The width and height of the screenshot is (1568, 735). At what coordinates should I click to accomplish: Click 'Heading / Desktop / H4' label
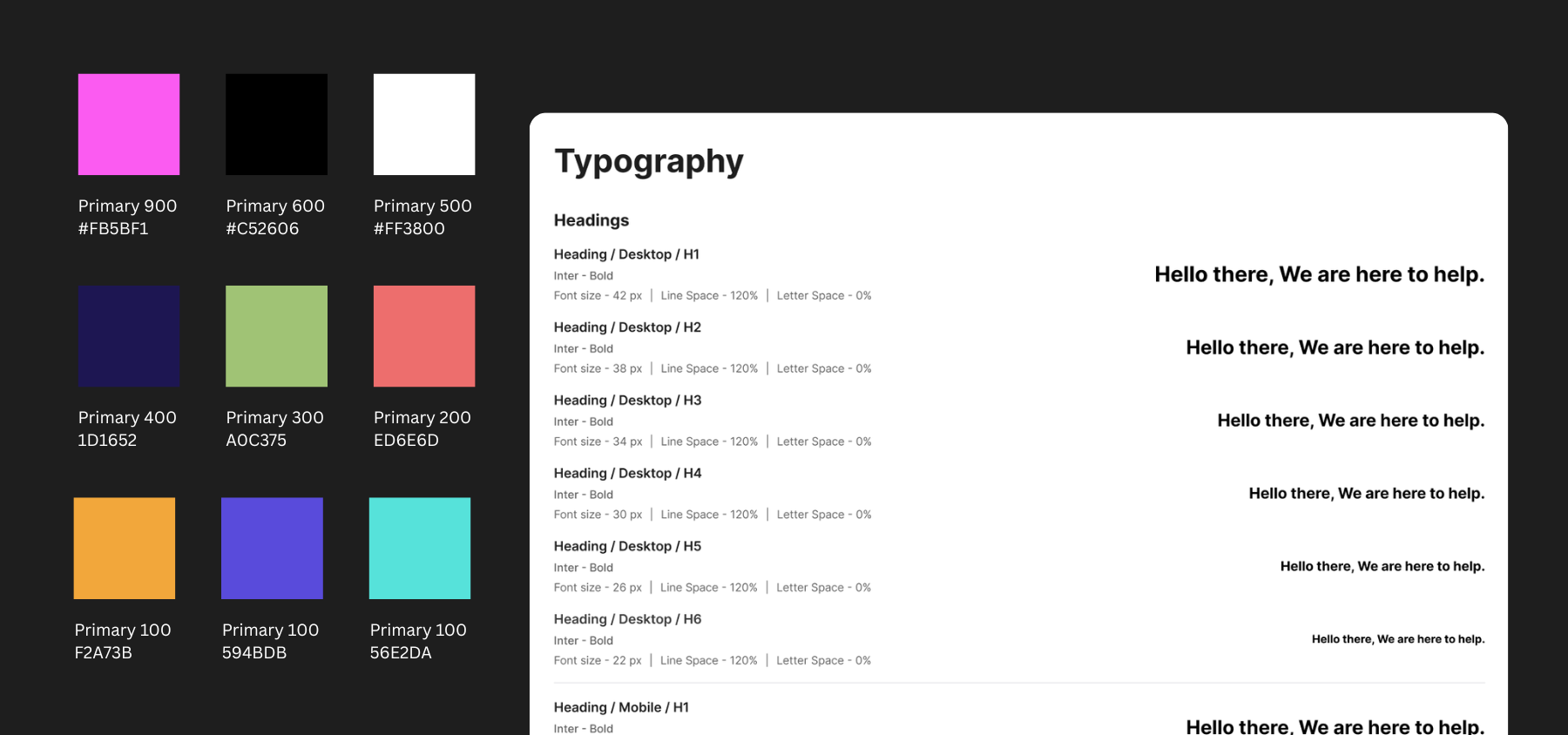[x=627, y=474]
